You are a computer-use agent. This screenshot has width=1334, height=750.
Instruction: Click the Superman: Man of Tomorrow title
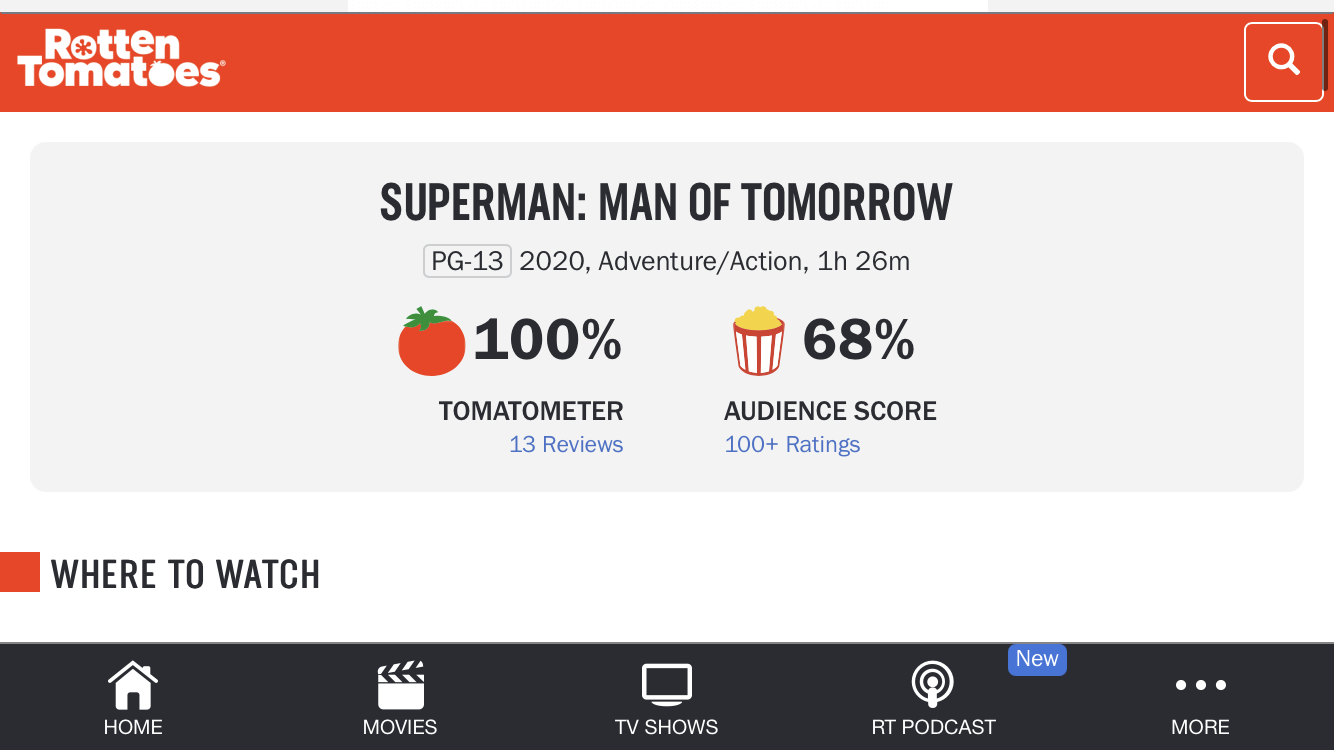point(666,203)
